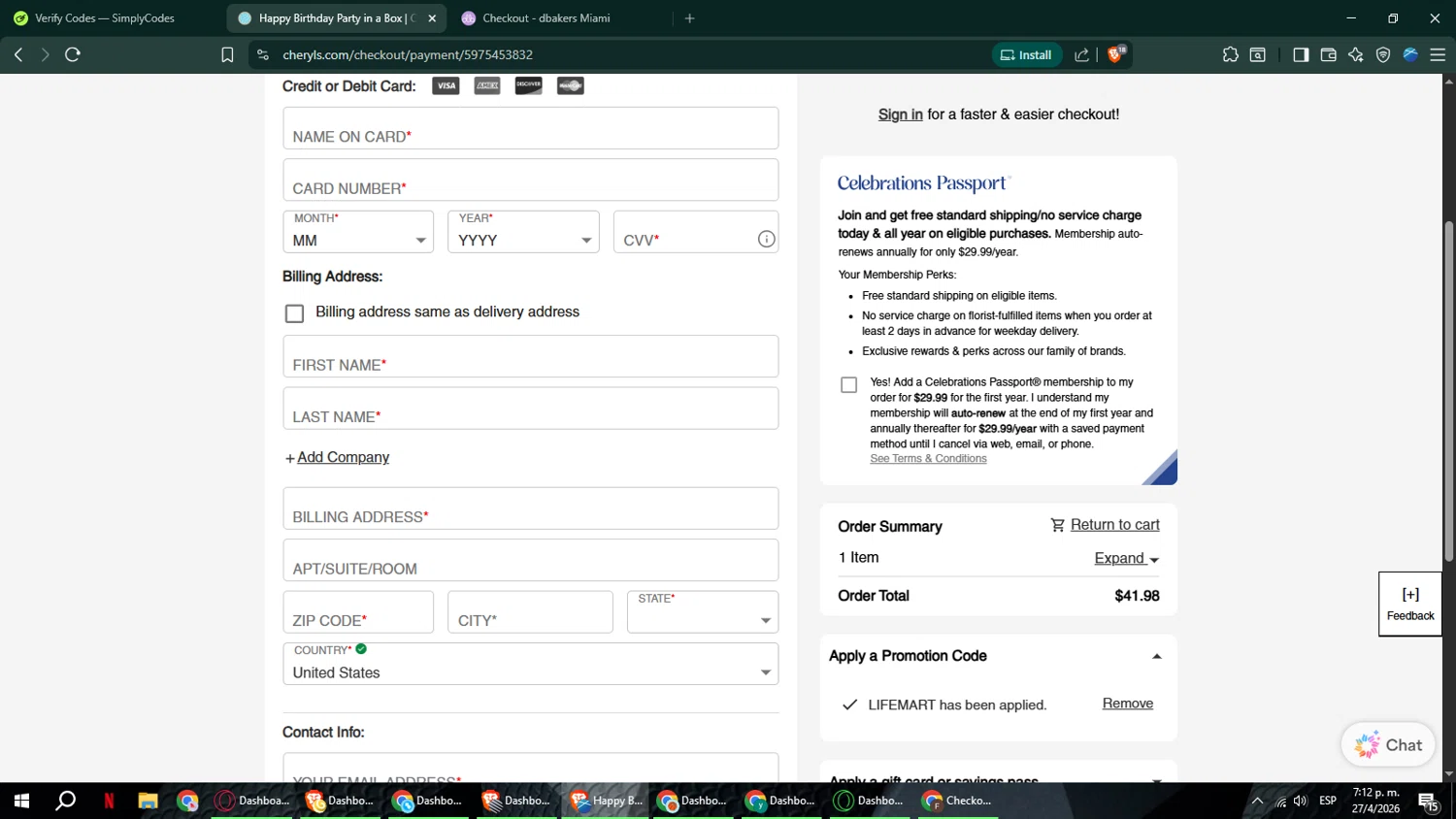Focus the CVV input field

[x=696, y=232]
